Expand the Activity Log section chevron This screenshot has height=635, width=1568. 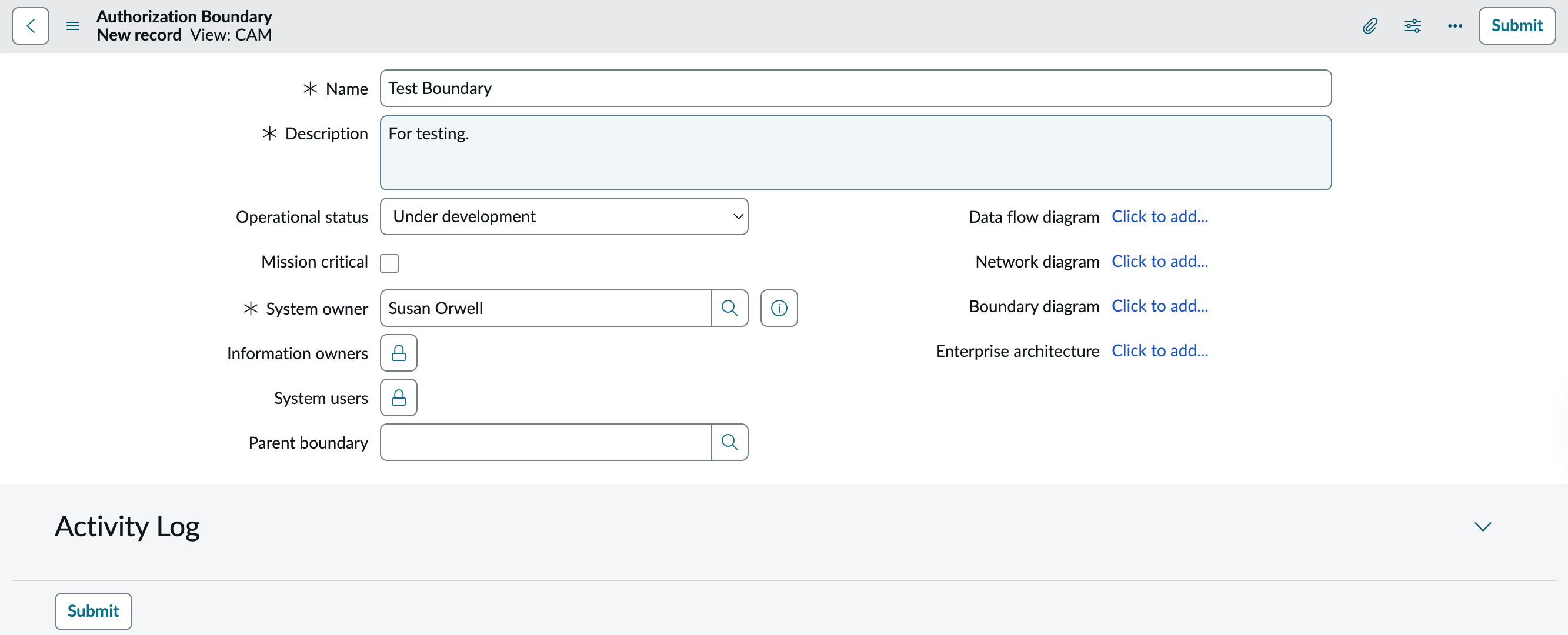click(1483, 527)
